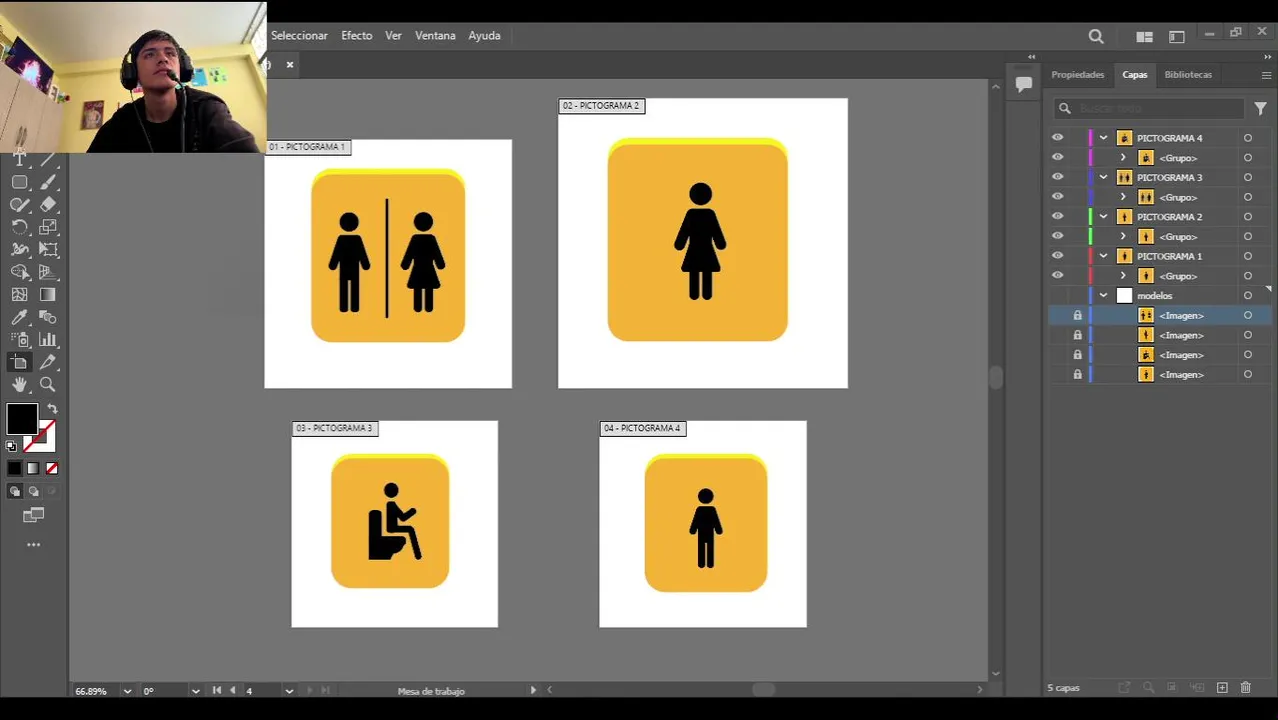
Task: Open the artboard number dropdown
Action: [289, 691]
